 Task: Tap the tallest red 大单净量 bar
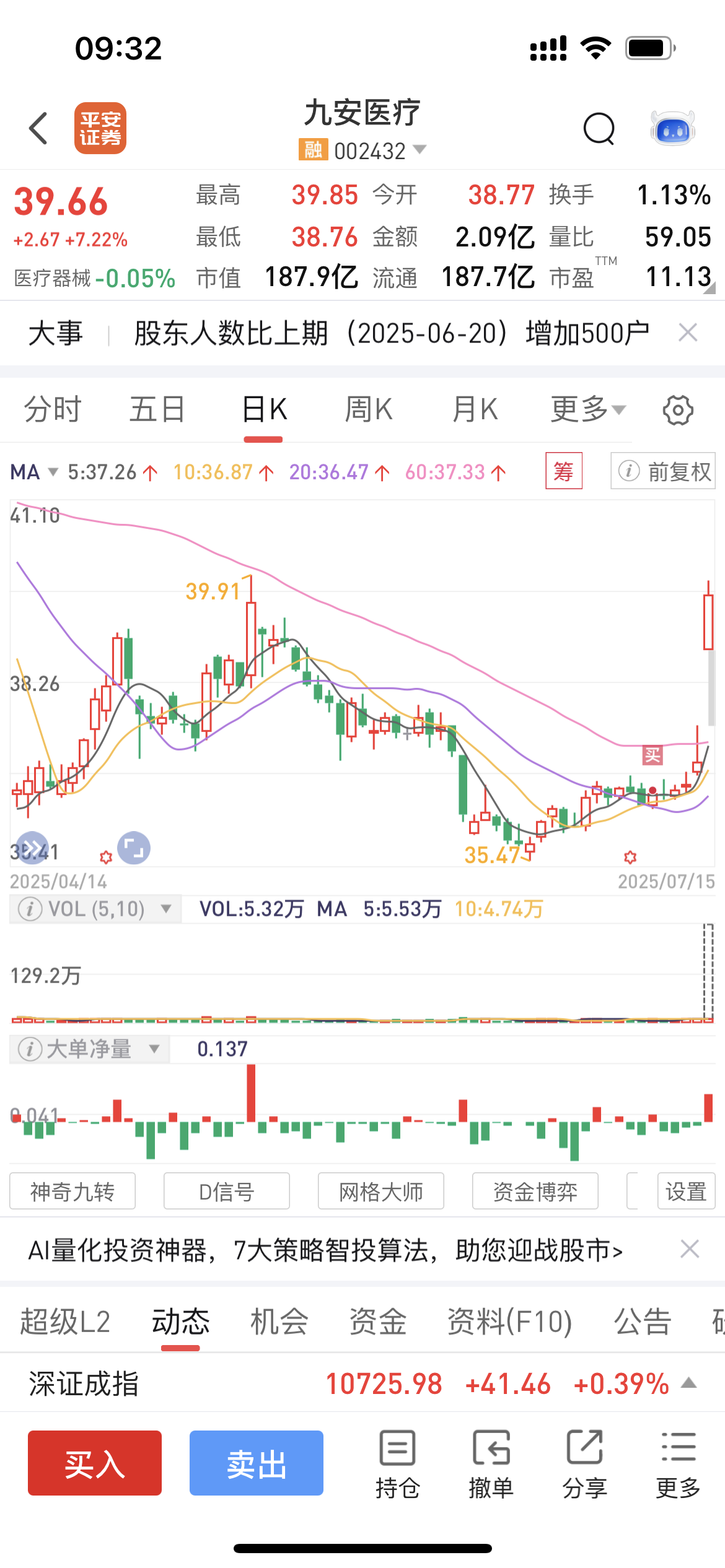(251, 1093)
